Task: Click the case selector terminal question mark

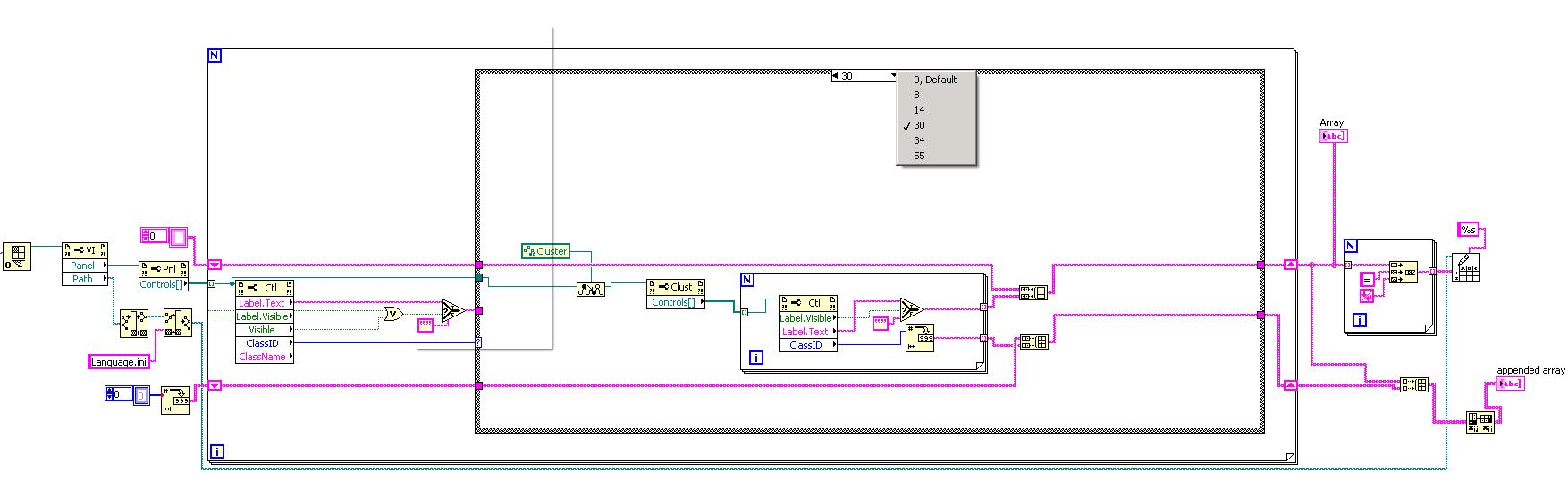Action: pos(478,342)
